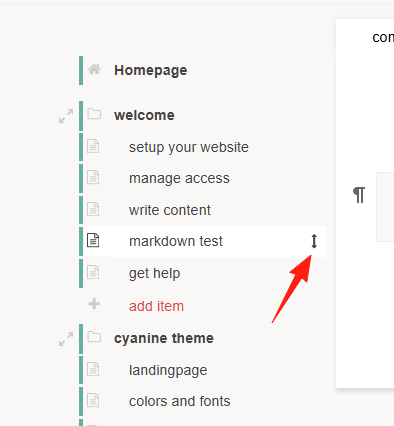
Task: Click the home icon beside Homepage
Action: 94,69
